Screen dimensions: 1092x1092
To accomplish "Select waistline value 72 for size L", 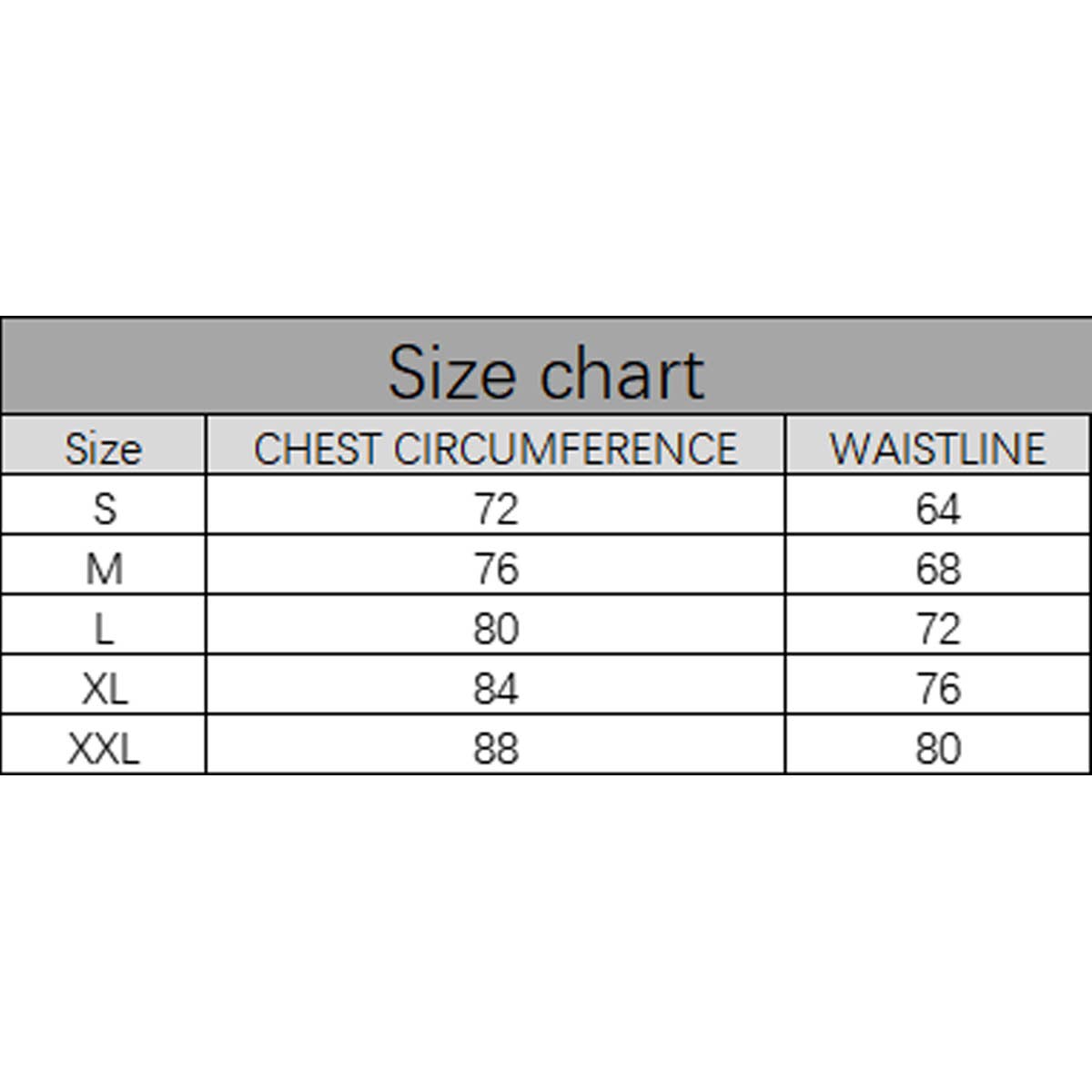I will [938, 629].
